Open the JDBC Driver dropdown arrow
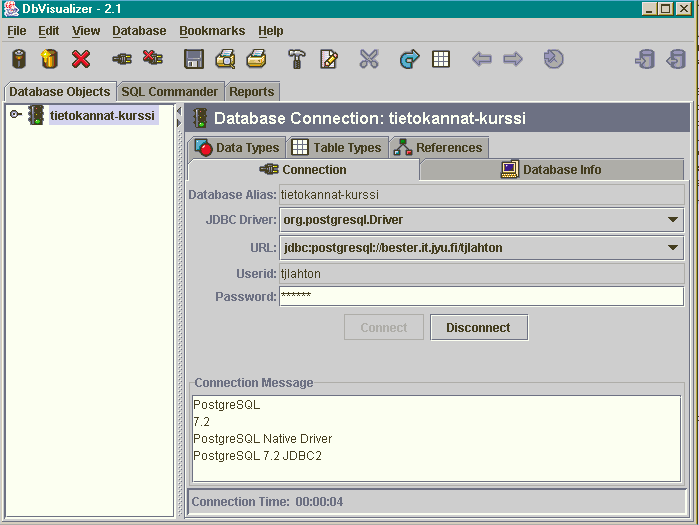The width and height of the screenshot is (699, 525). tap(673, 220)
